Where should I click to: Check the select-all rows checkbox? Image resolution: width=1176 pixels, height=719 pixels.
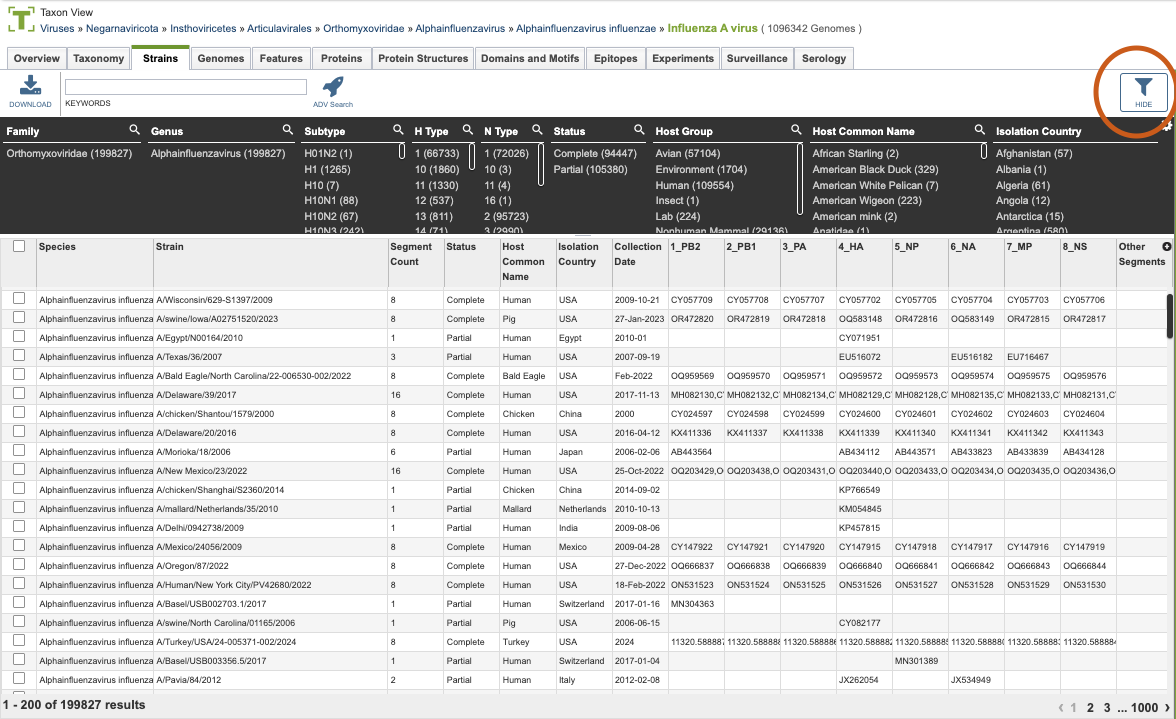(x=19, y=246)
